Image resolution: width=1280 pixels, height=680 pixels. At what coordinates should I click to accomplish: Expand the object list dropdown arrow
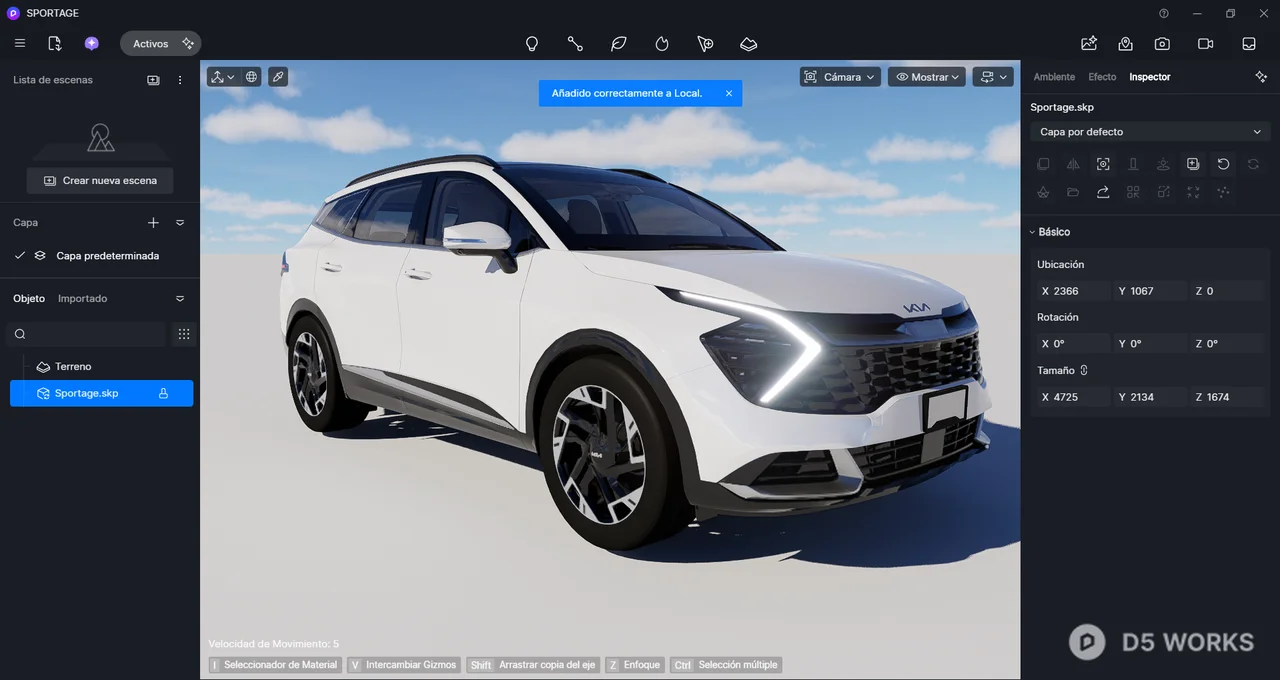180,299
